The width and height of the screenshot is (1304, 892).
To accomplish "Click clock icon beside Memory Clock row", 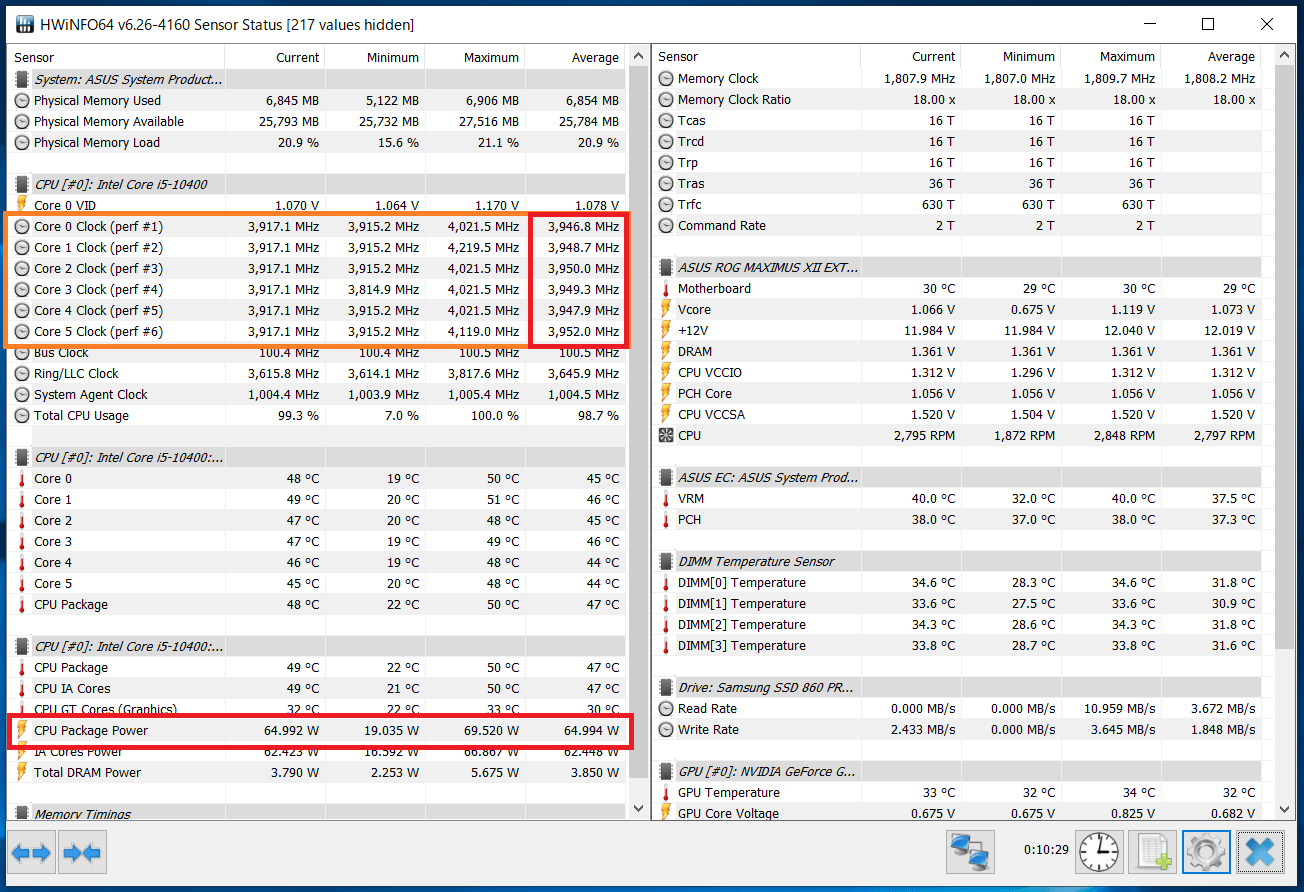I will (x=666, y=78).
